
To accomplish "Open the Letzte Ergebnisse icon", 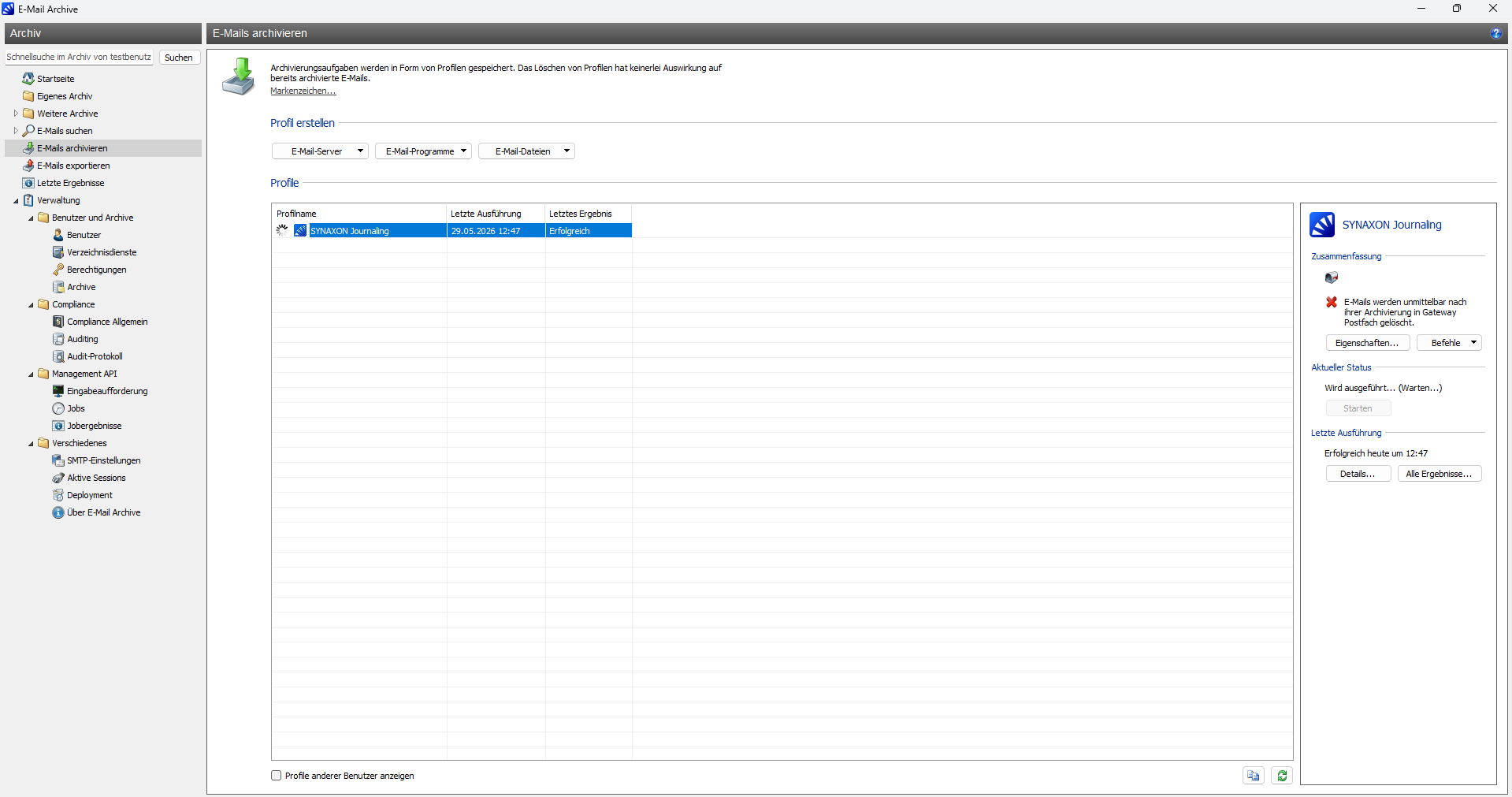I will [x=28, y=183].
